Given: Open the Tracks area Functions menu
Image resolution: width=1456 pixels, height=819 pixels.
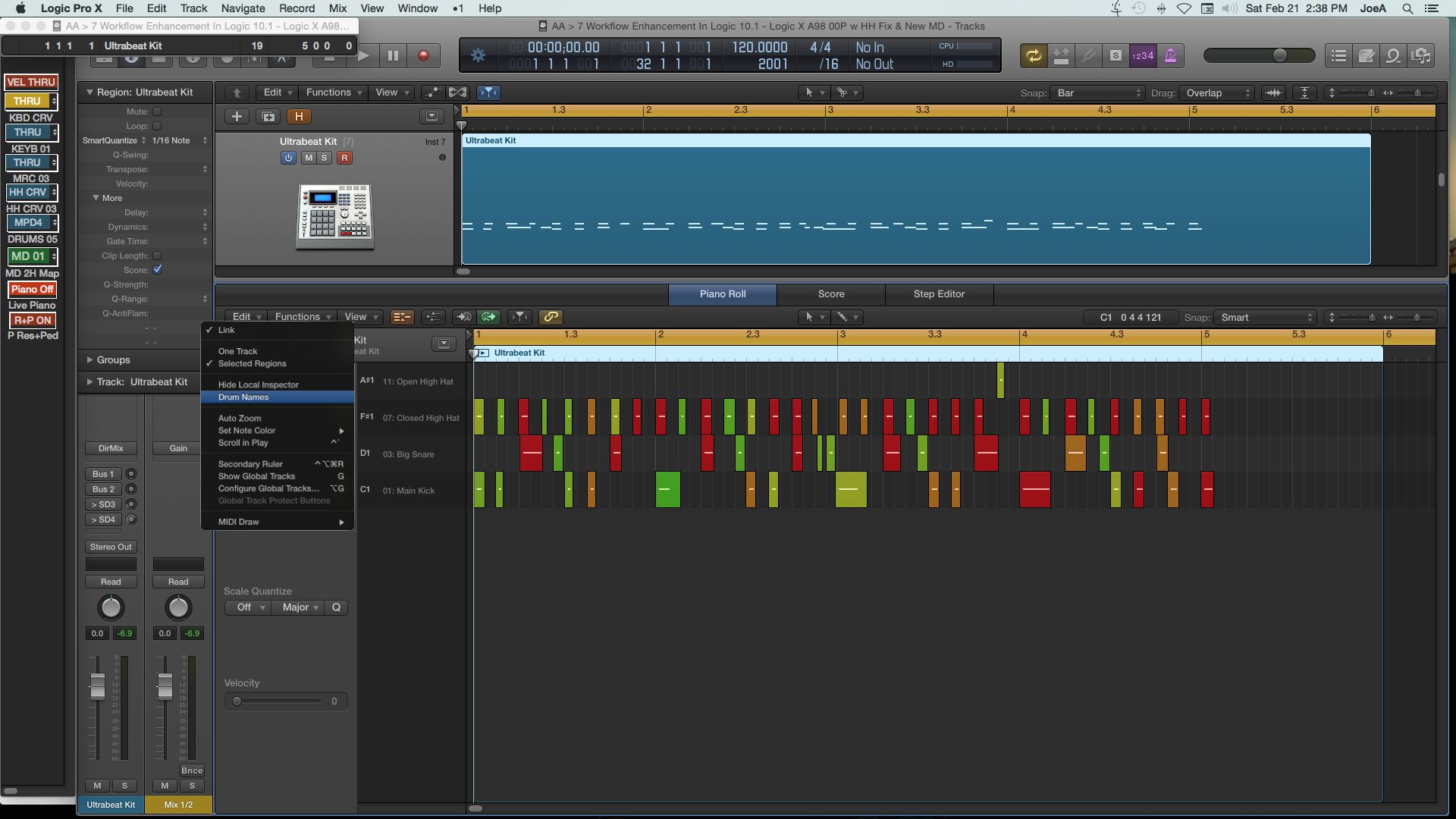Looking at the screenshot, I should pyautogui.click(x=334, y=93).
